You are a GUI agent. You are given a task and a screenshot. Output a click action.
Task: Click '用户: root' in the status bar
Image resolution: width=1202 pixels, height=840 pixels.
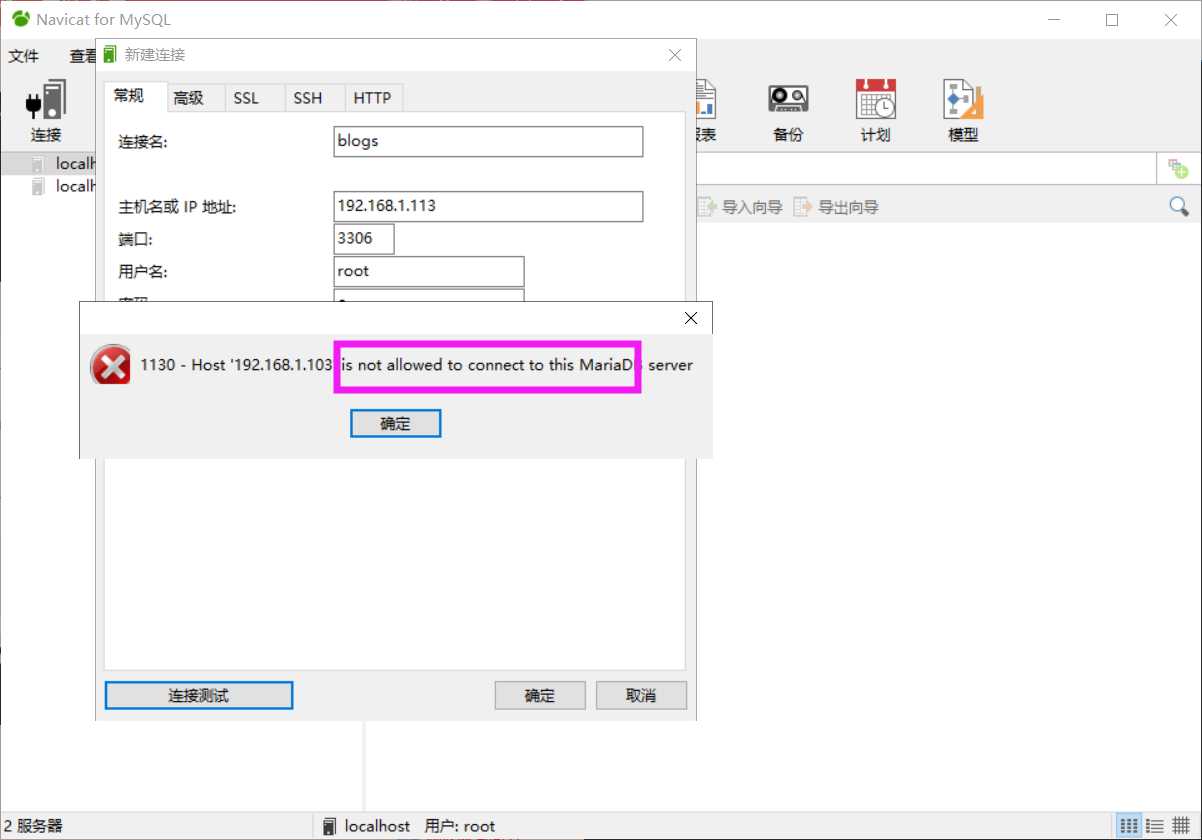pos(460,826)
